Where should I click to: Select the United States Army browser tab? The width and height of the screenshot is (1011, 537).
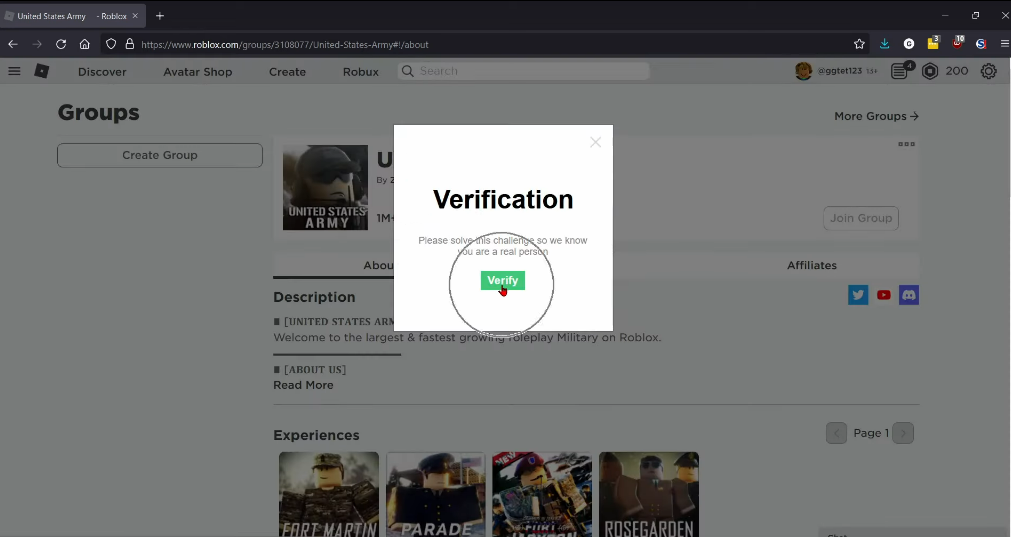pos(72,15)
